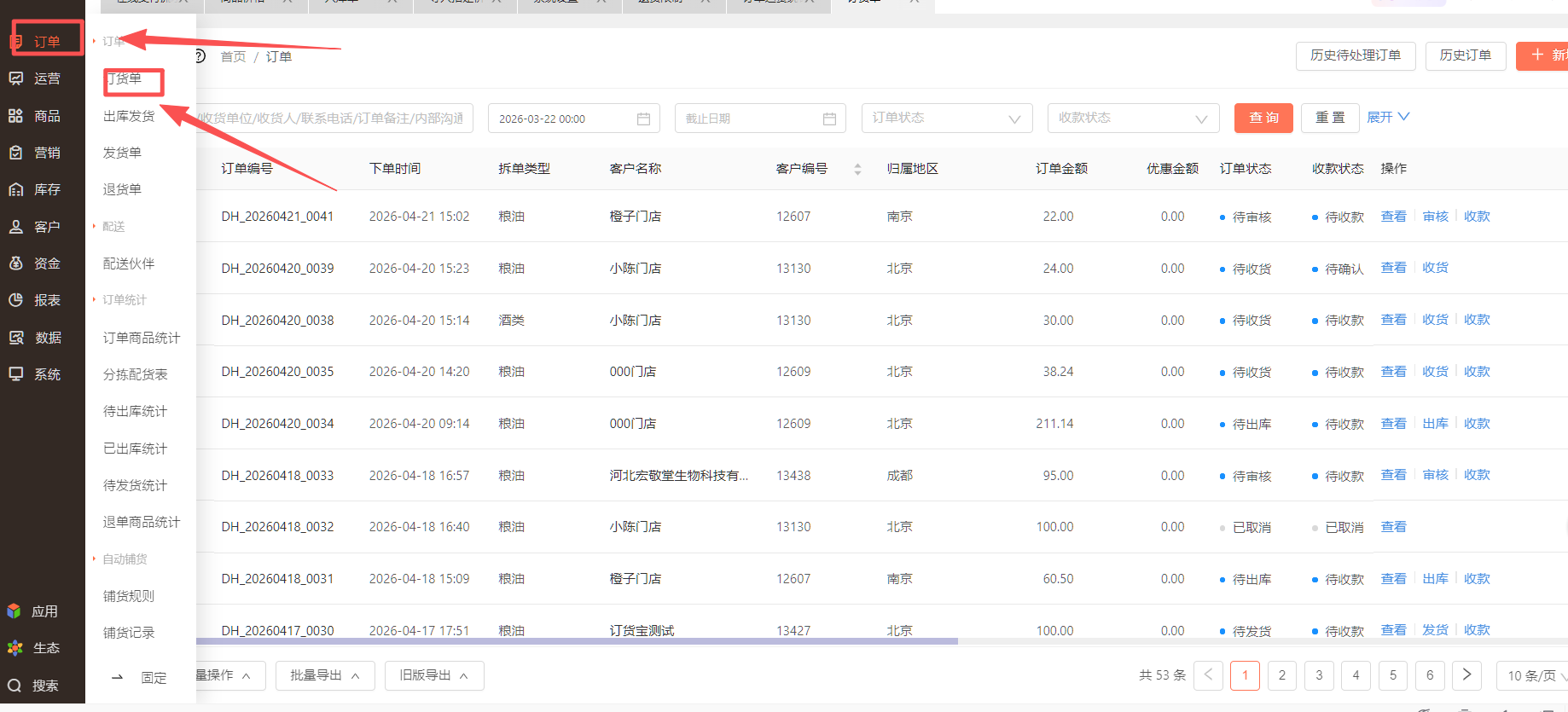This screenshot has height=712, width=1568.
Task: Open the 营销 sidebar section
Action: (36, 153)
